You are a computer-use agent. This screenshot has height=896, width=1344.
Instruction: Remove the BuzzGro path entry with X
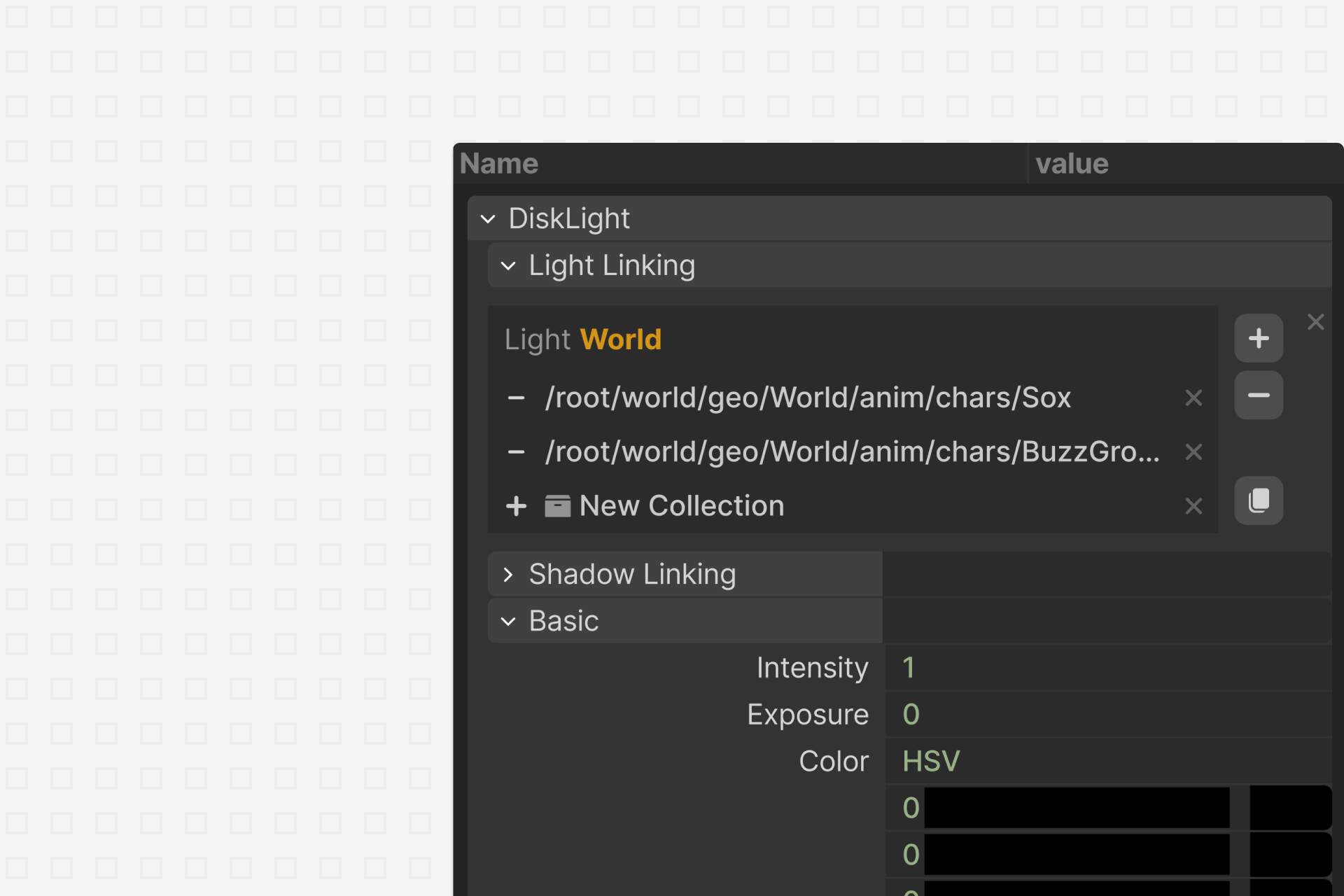point(1193,452)
